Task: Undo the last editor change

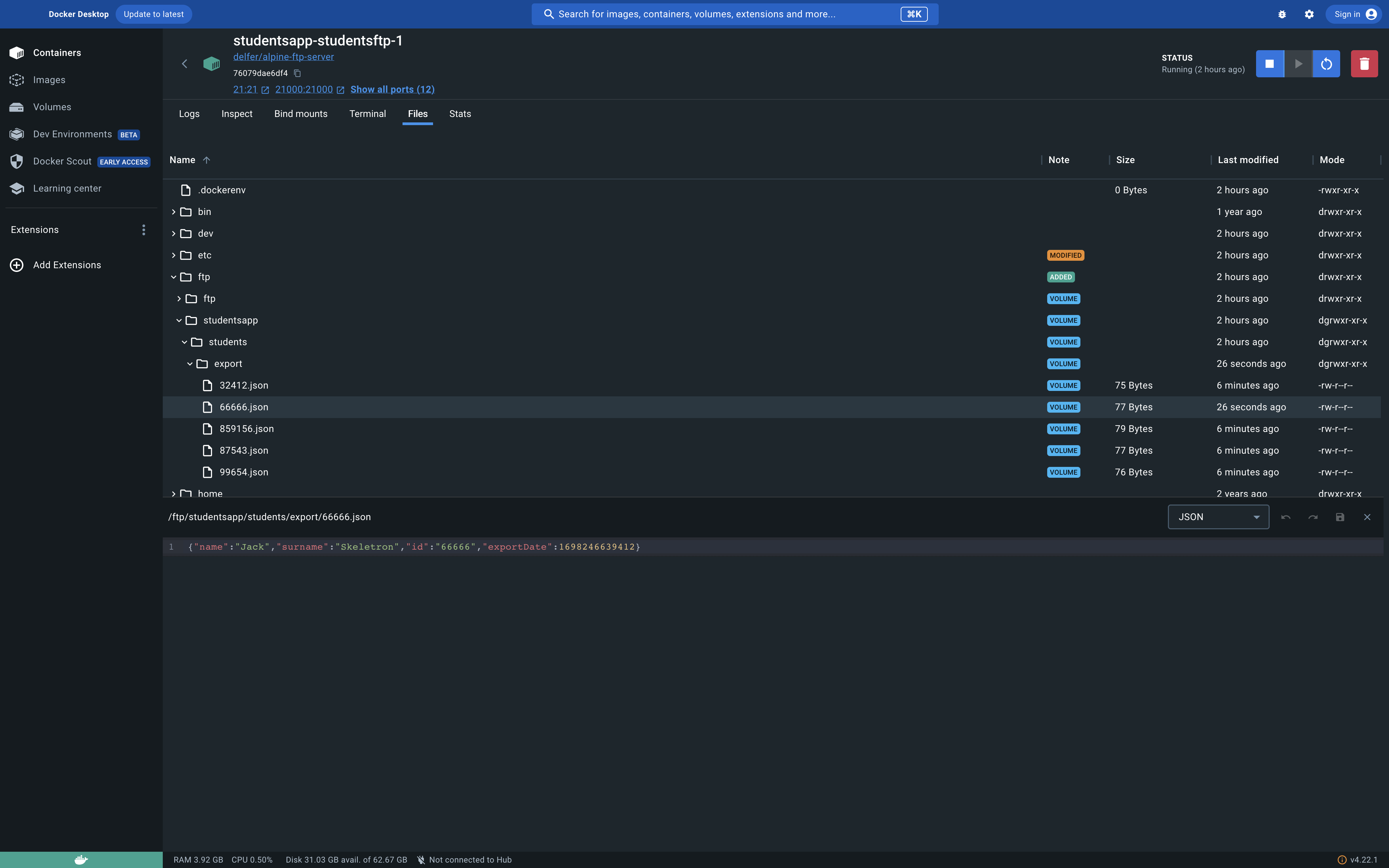Action: 1286,517
